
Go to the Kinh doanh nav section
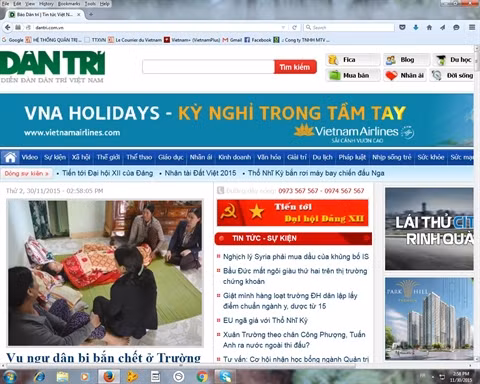point(235,157)
